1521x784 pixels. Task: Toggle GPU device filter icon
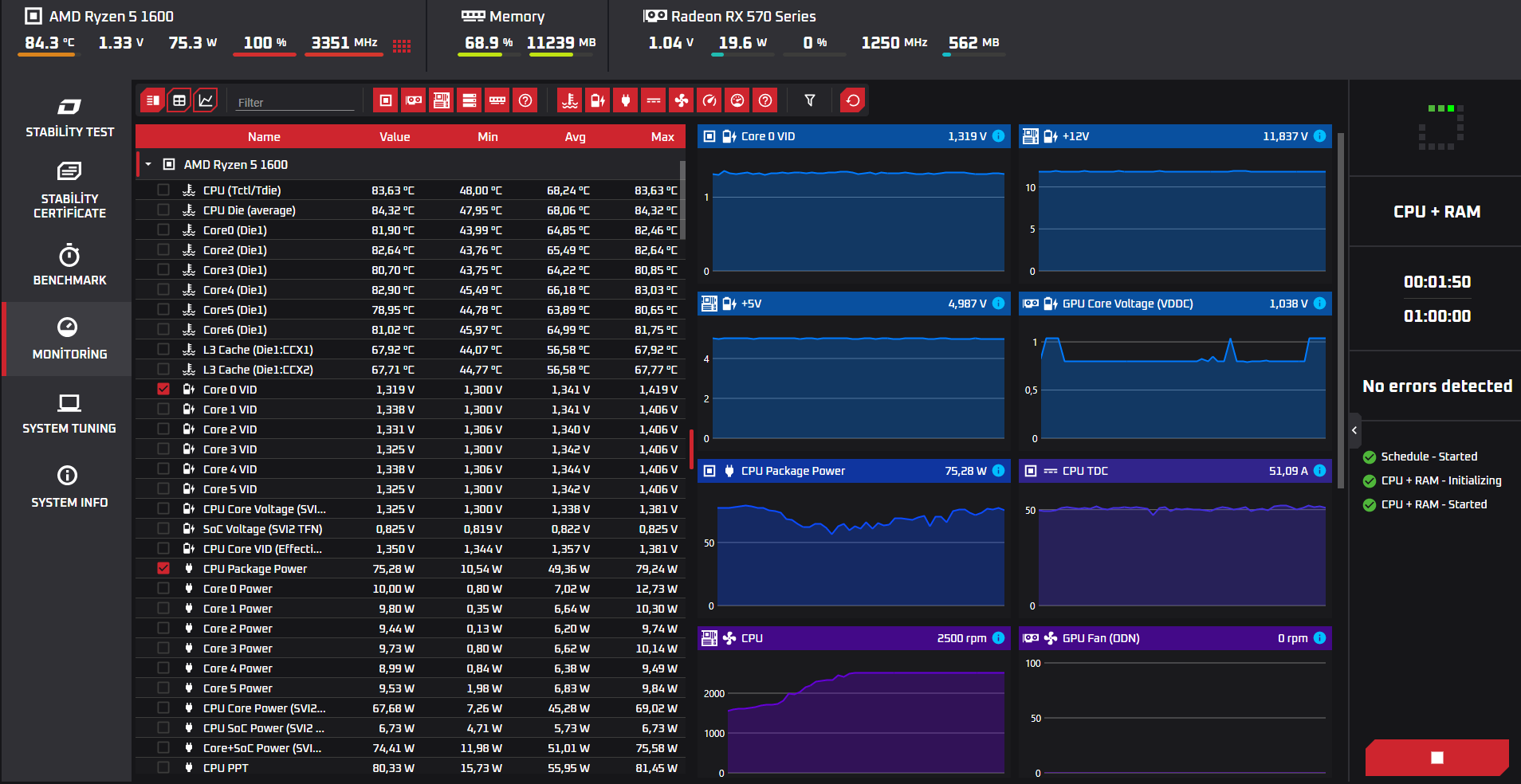(x=413, y=100)
